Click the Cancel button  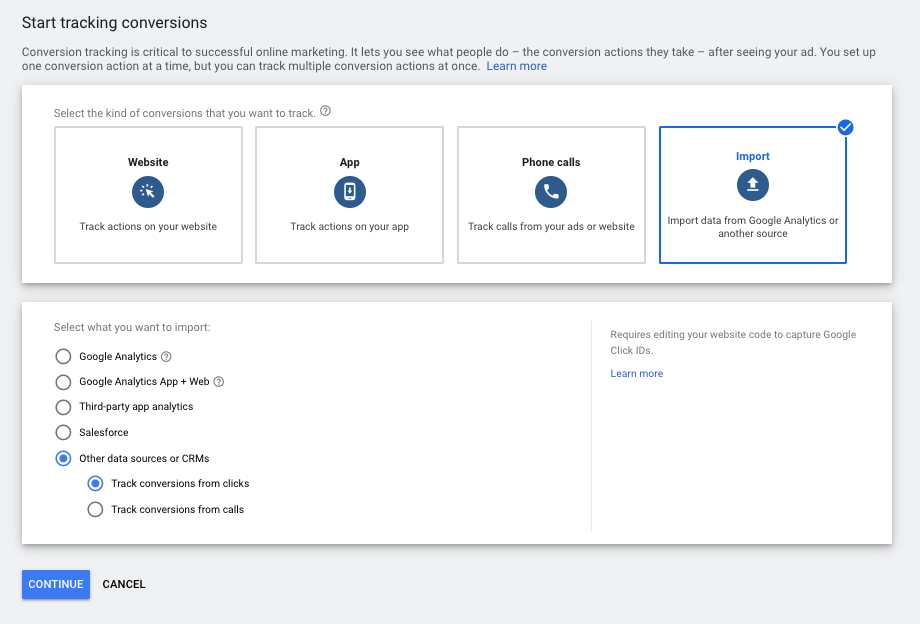coord(124,584)
